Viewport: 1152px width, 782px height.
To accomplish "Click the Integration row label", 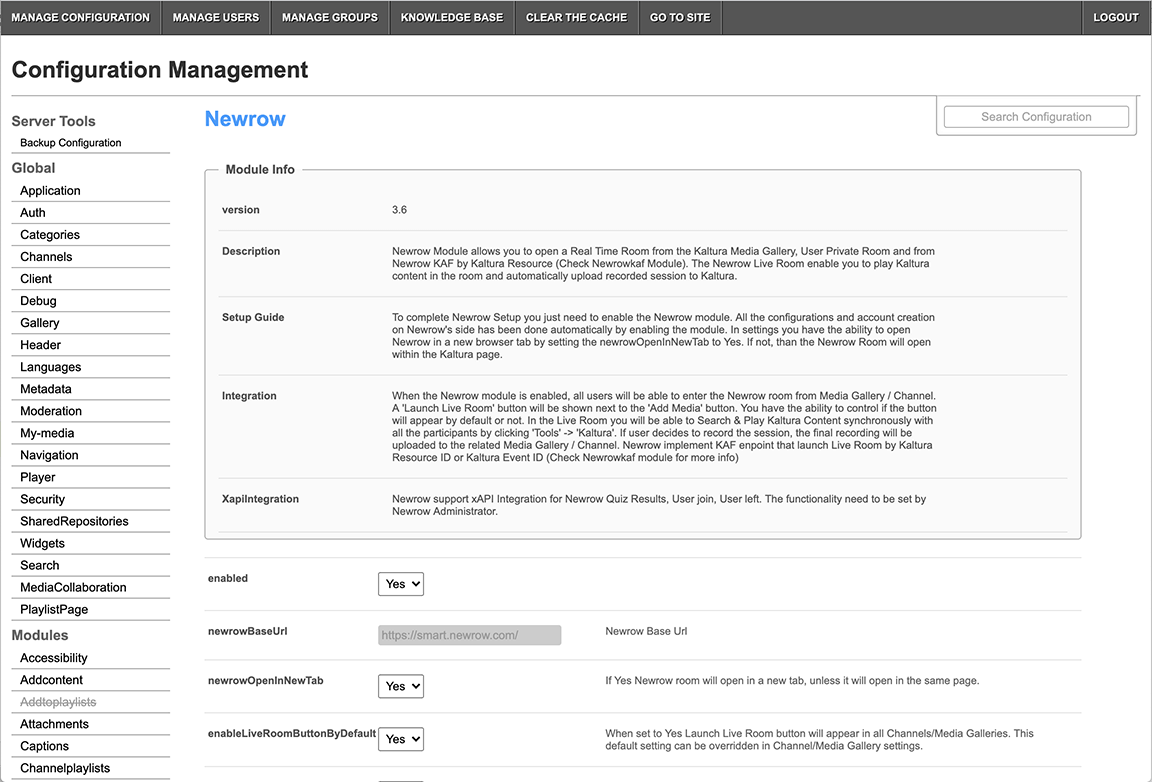I will [250, 396].
